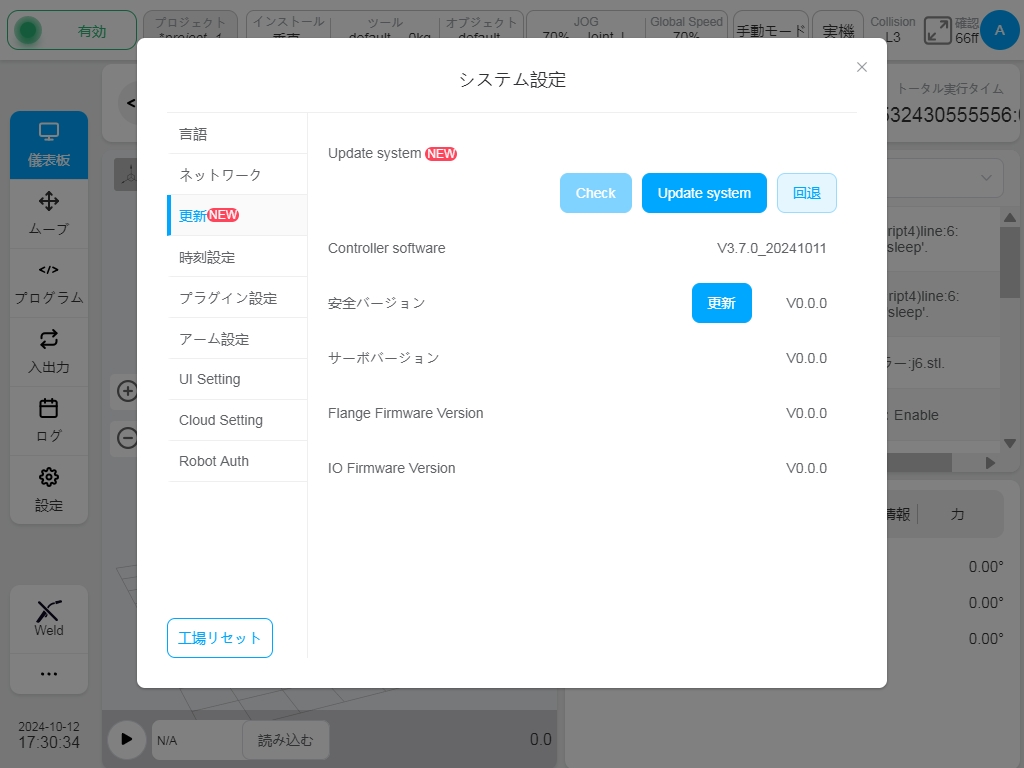Select the 更新 NEW settings tab

[x=237, y=216]
